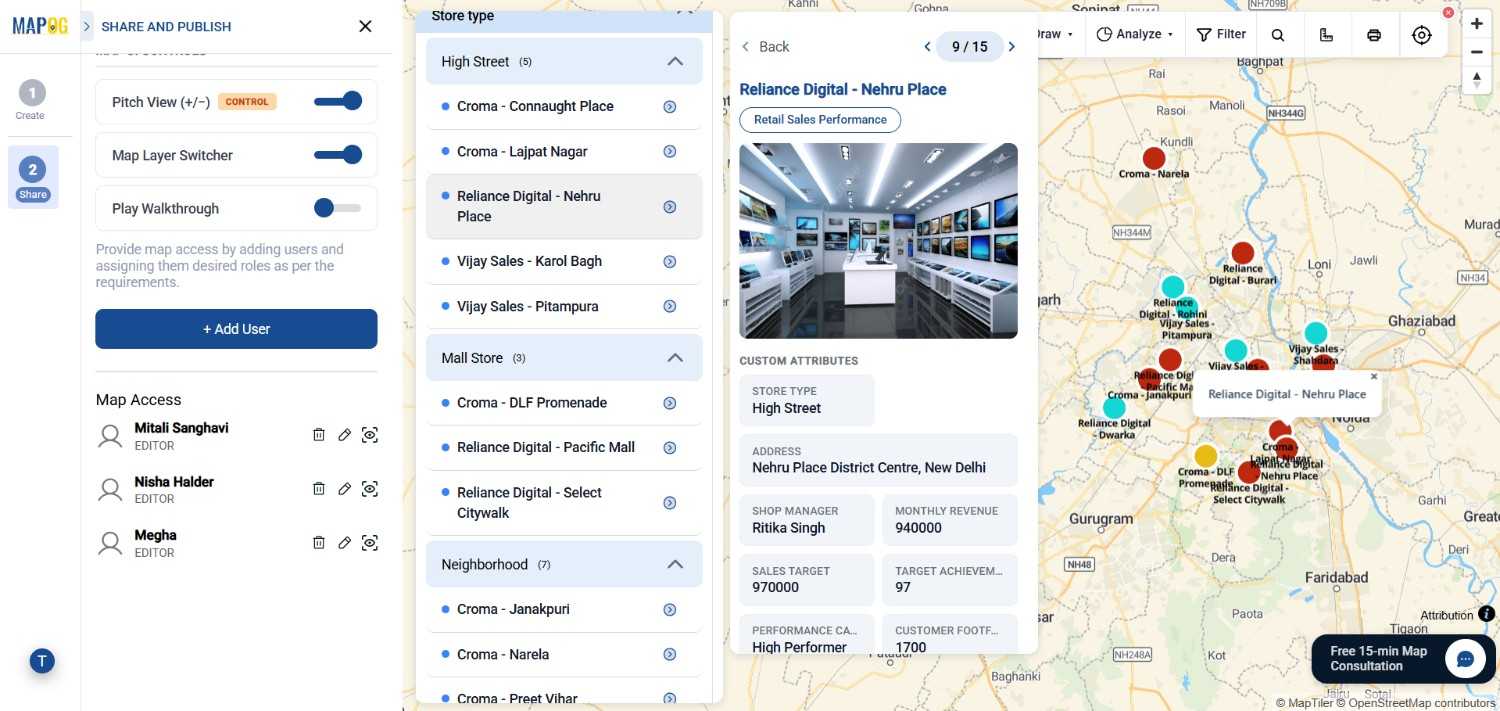View Megha's access scope icon
1500x711 pixels.
coord(370,542)
